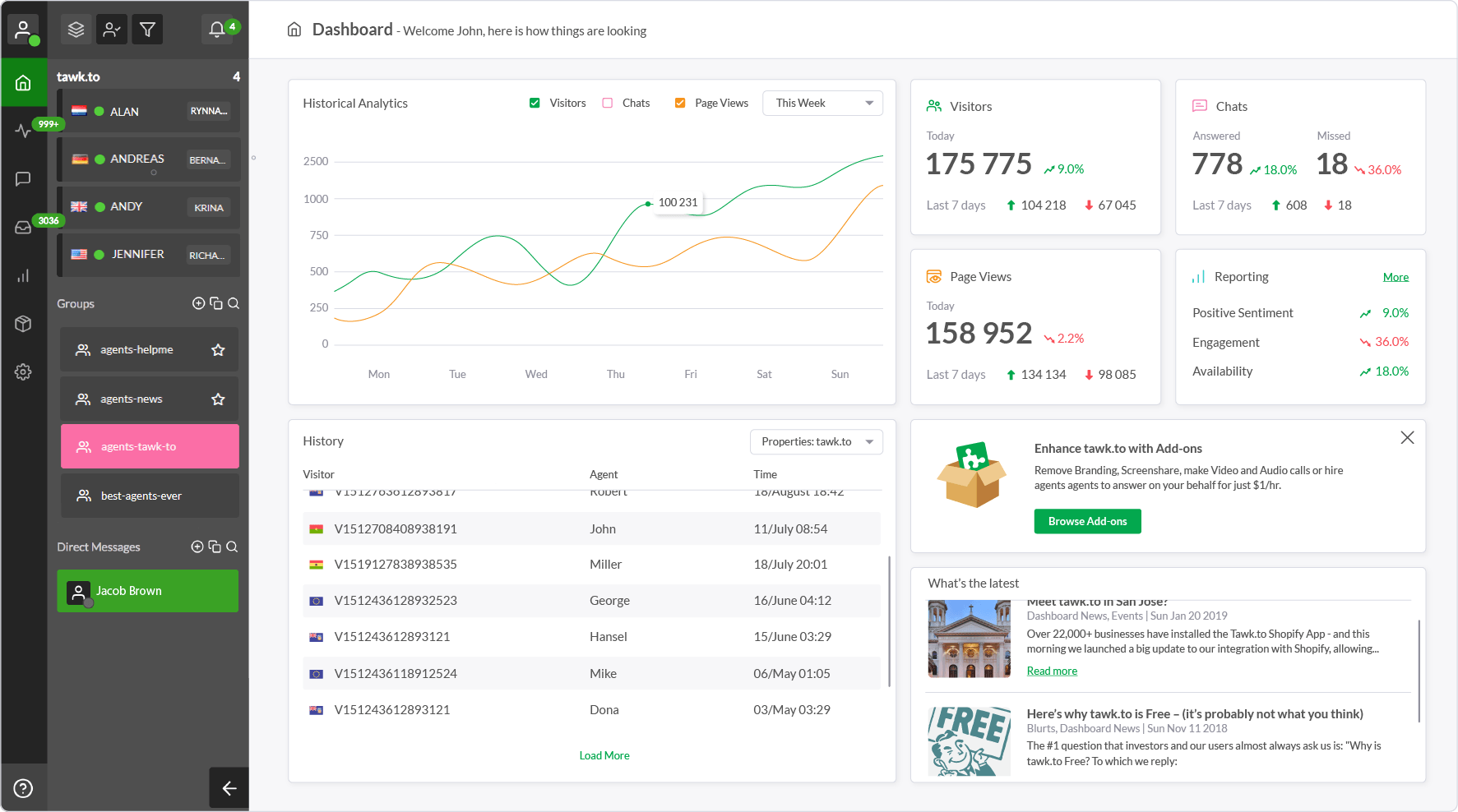
Task: Click the Browse Add-ons button
Action: pos(1087,521)
